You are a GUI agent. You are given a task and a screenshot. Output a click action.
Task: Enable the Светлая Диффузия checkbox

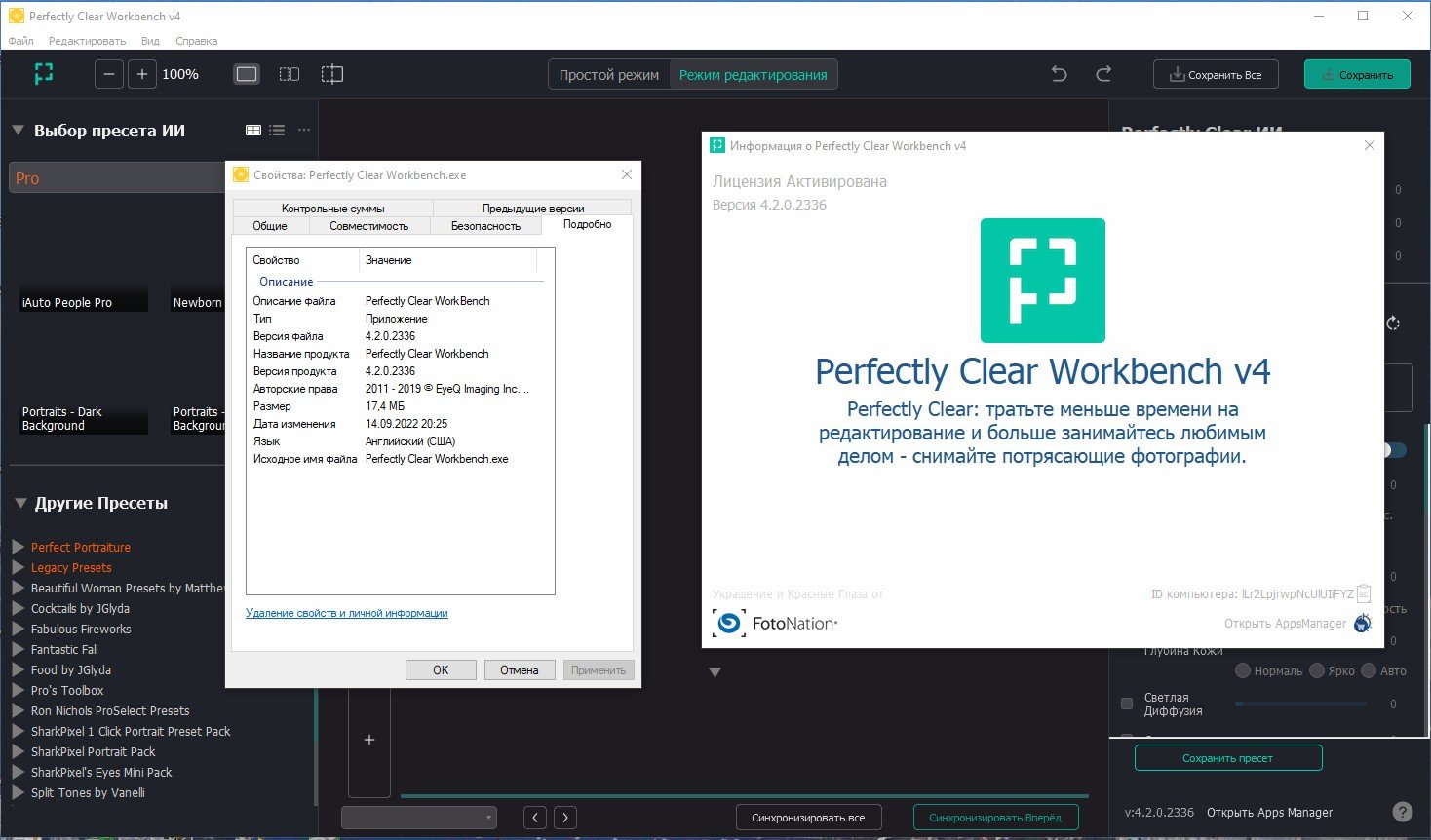coord(1127,704)
